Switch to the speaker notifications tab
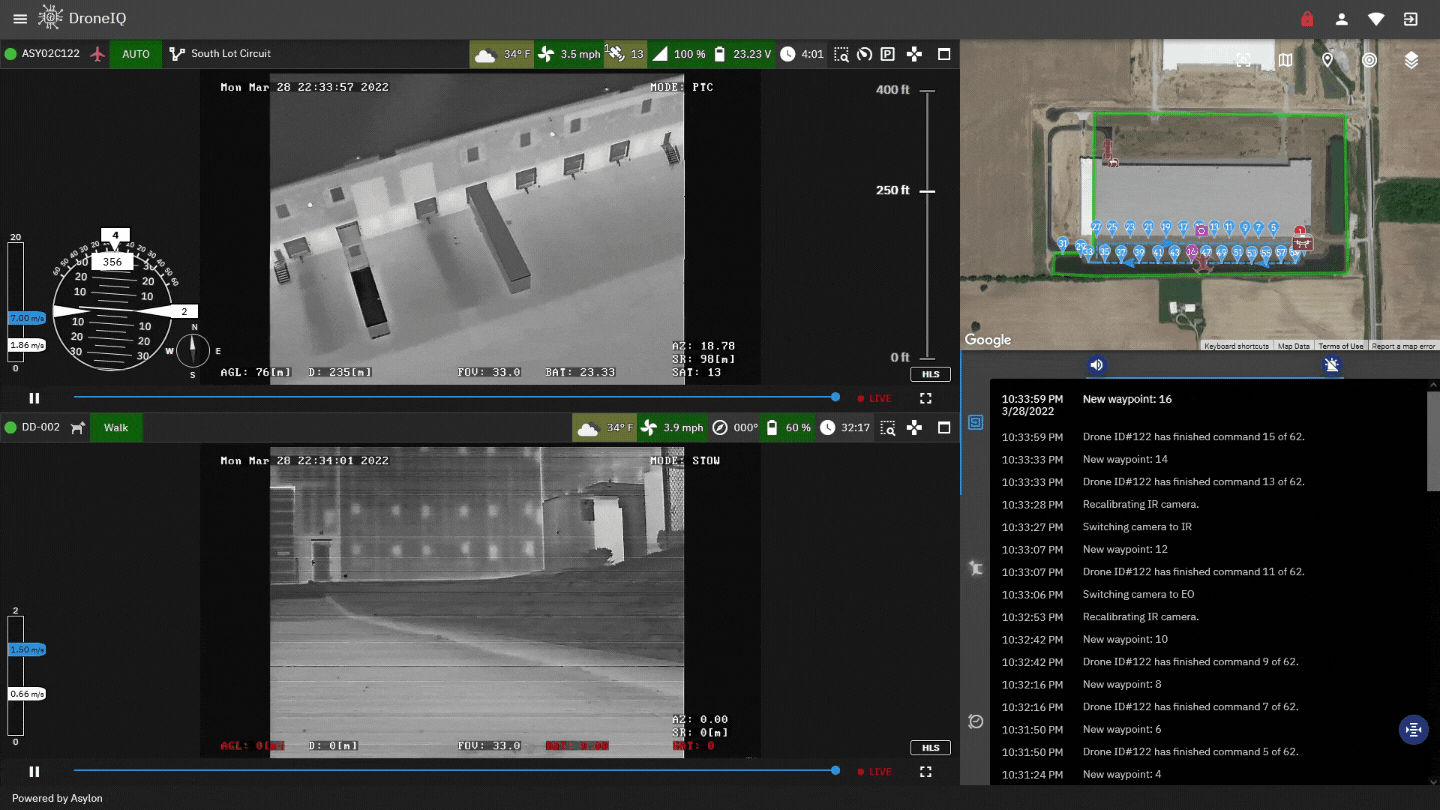1440x810 pixels. [1097, 365]
